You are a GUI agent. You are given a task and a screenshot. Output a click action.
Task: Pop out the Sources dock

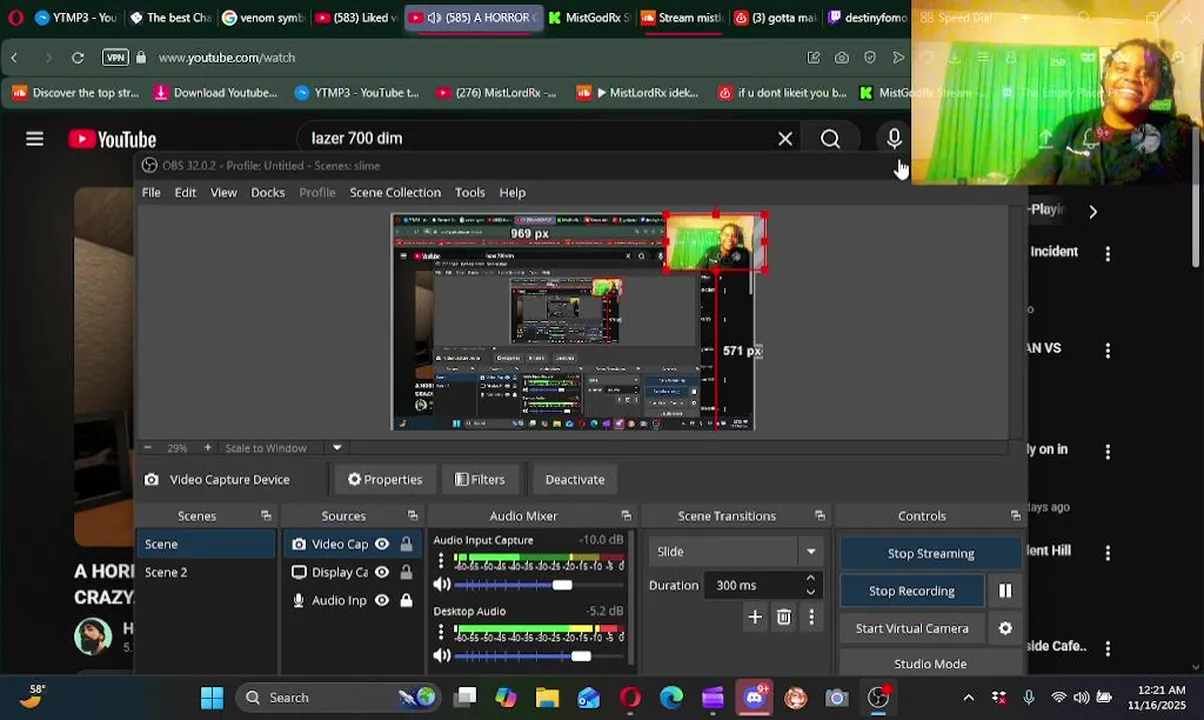(x=412, y=516)
